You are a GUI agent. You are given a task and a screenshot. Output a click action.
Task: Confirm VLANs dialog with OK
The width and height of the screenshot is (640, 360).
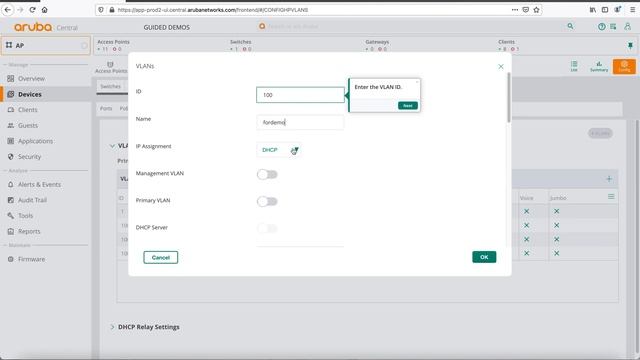click(x=484, y=257)
